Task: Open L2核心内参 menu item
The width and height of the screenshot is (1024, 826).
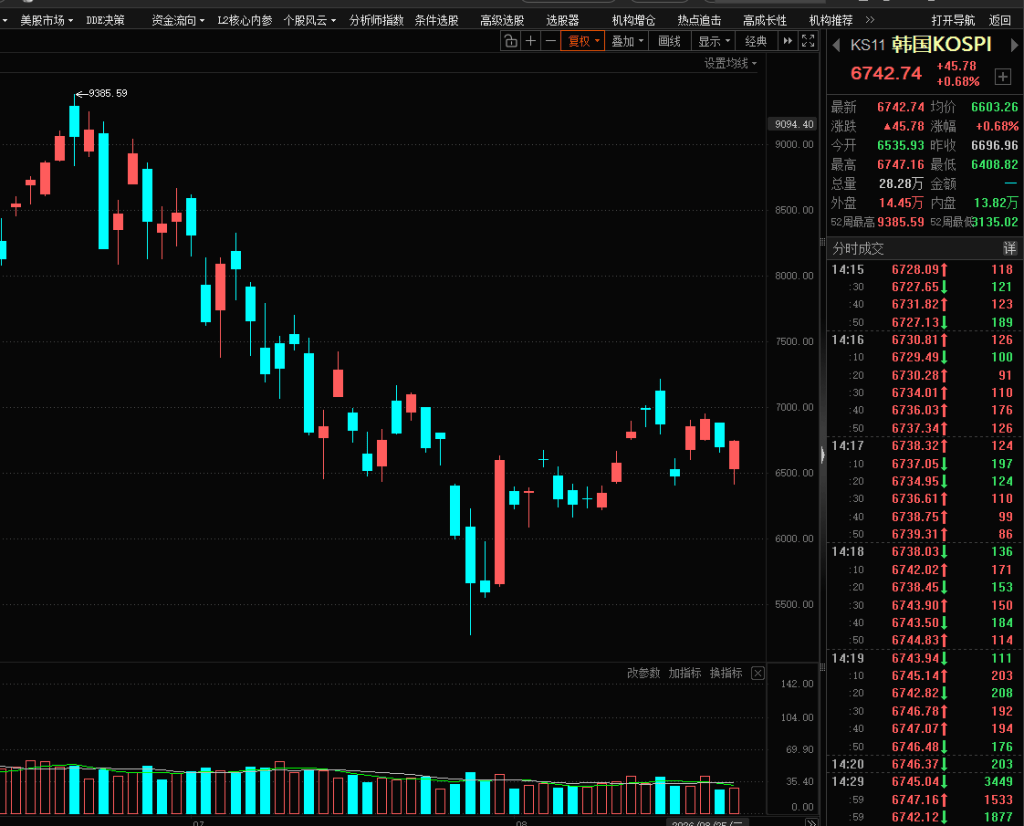Action: pyautogui.click(x=245, y=20)
